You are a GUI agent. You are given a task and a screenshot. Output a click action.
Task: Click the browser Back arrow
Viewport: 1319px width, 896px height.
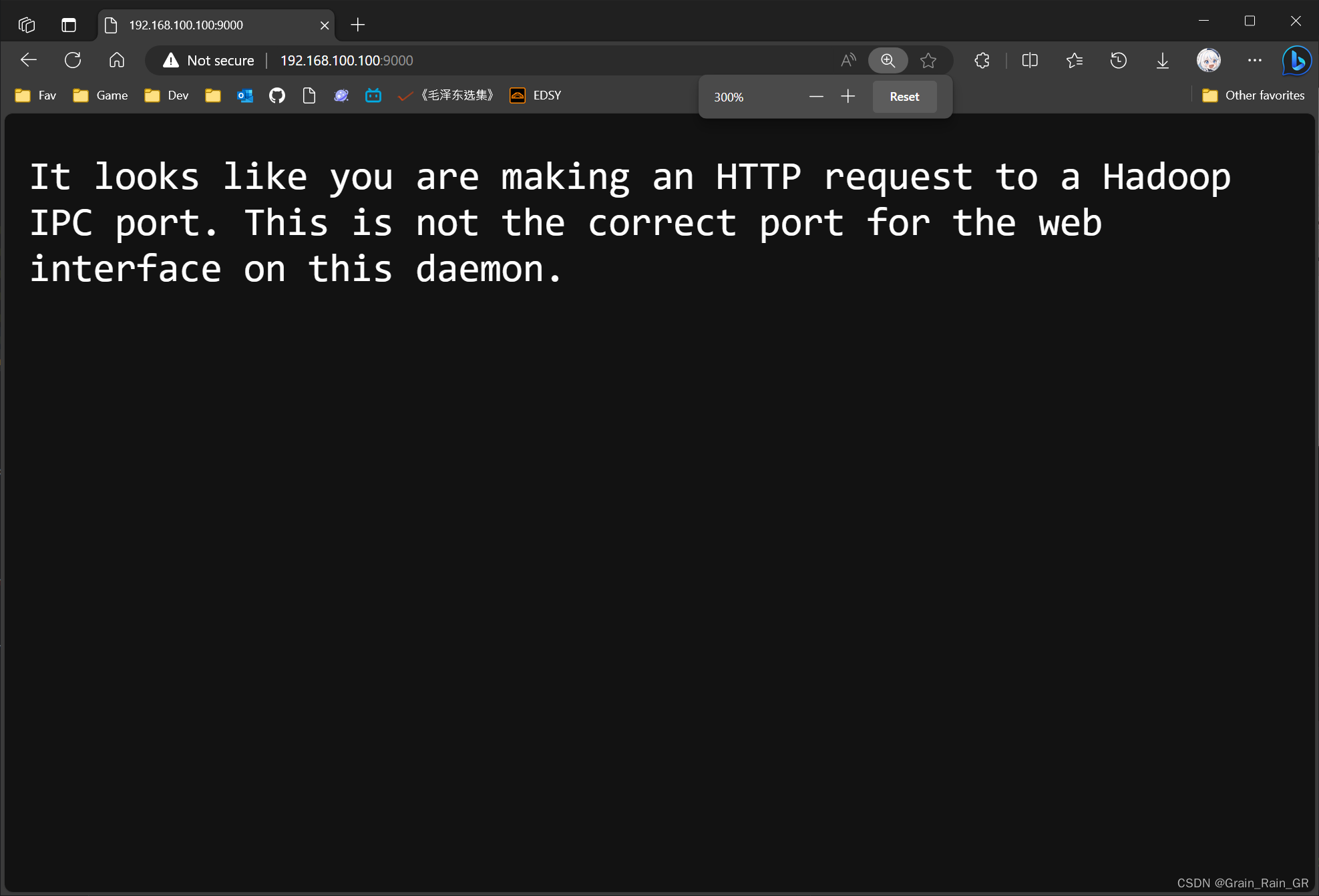click(x=29, y=60)
